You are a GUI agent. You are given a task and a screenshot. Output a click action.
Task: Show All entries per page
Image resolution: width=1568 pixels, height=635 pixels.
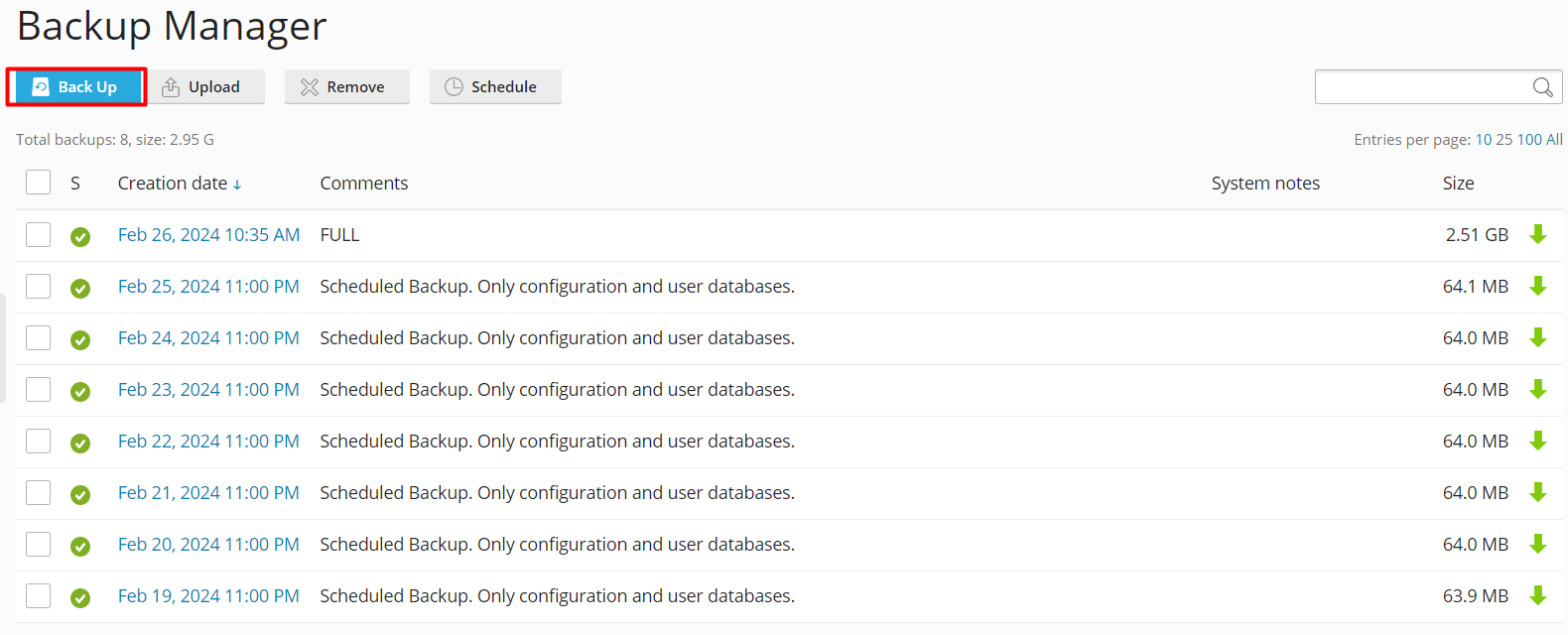pyautogui.click(x=1554, y=140)
